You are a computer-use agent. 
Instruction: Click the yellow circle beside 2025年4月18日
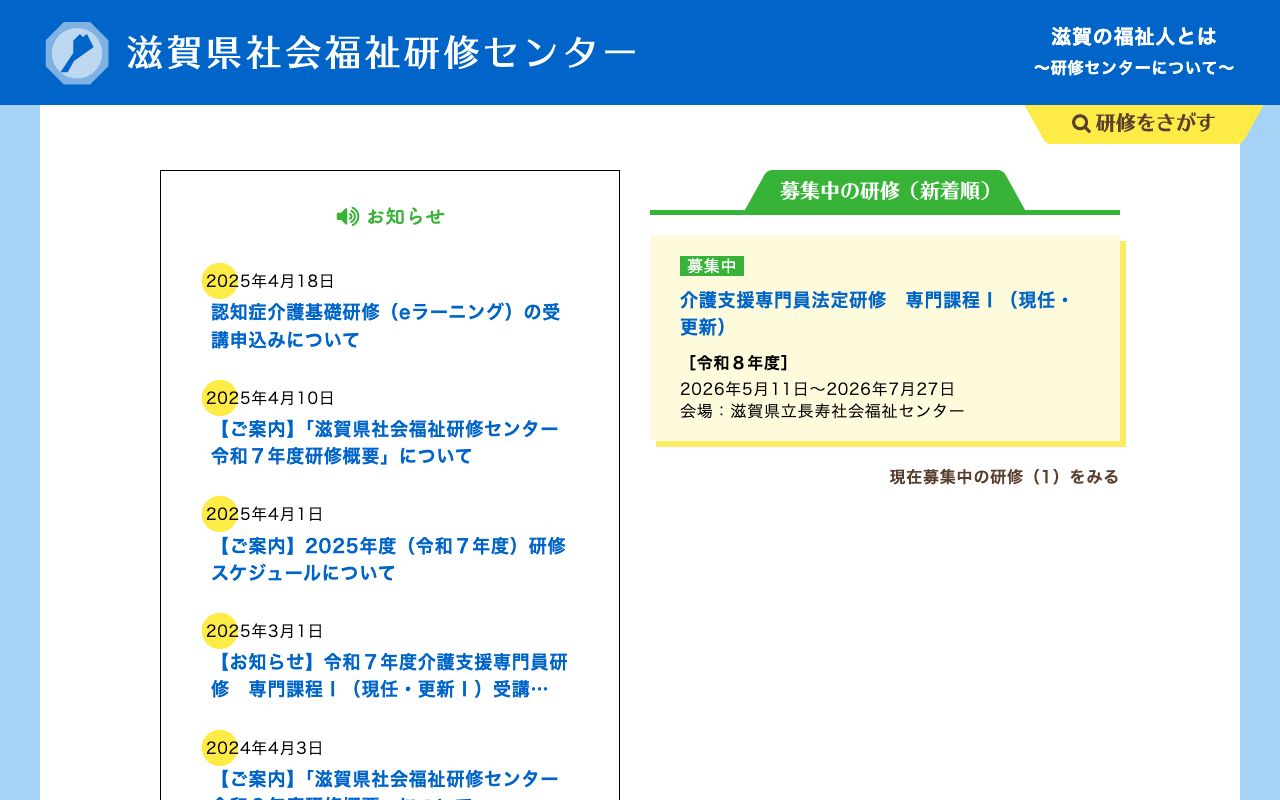pos(220,281)
